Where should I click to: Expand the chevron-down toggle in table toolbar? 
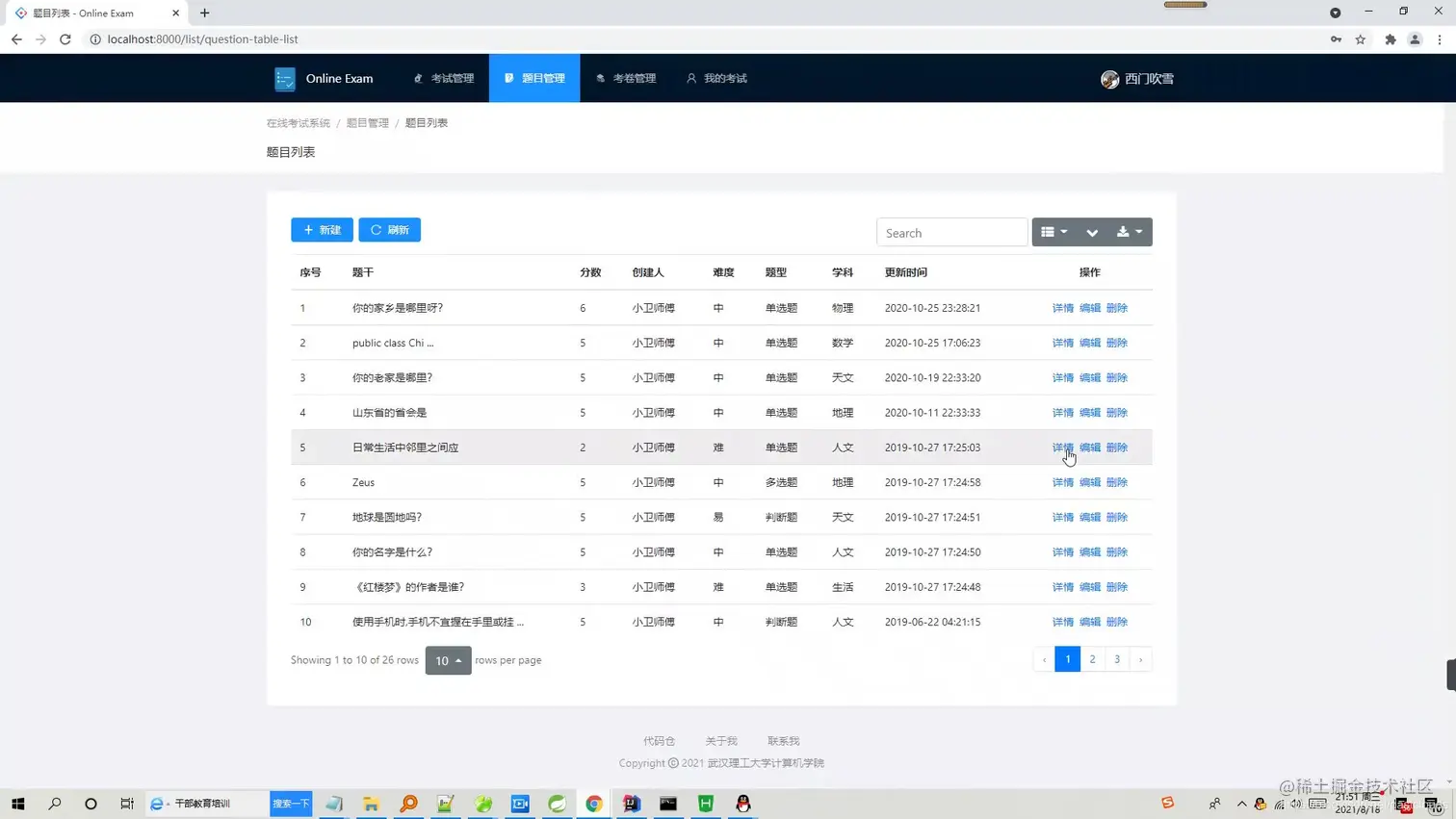click(x=1092, y=232)
